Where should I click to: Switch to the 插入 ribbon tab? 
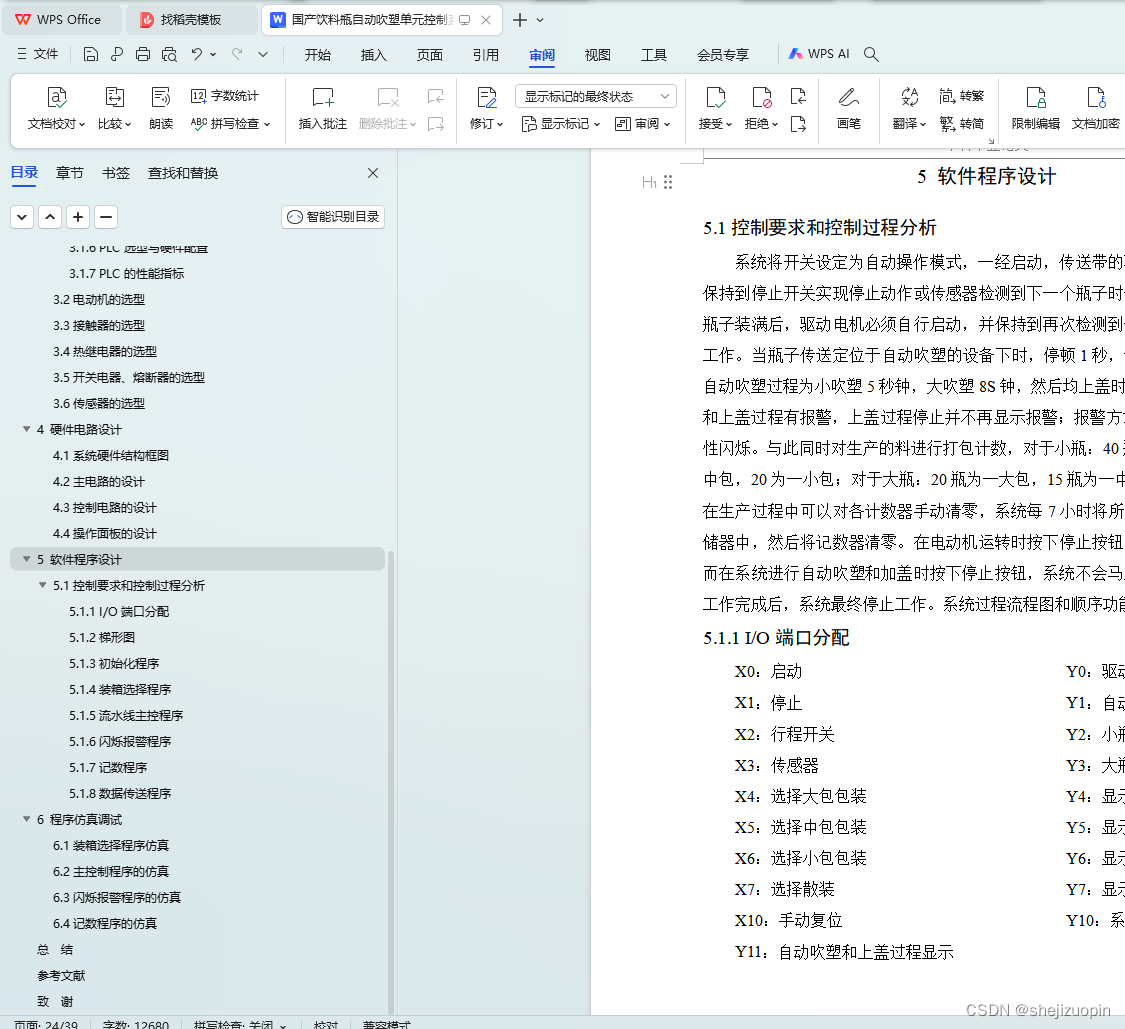(x=373, y=55)
